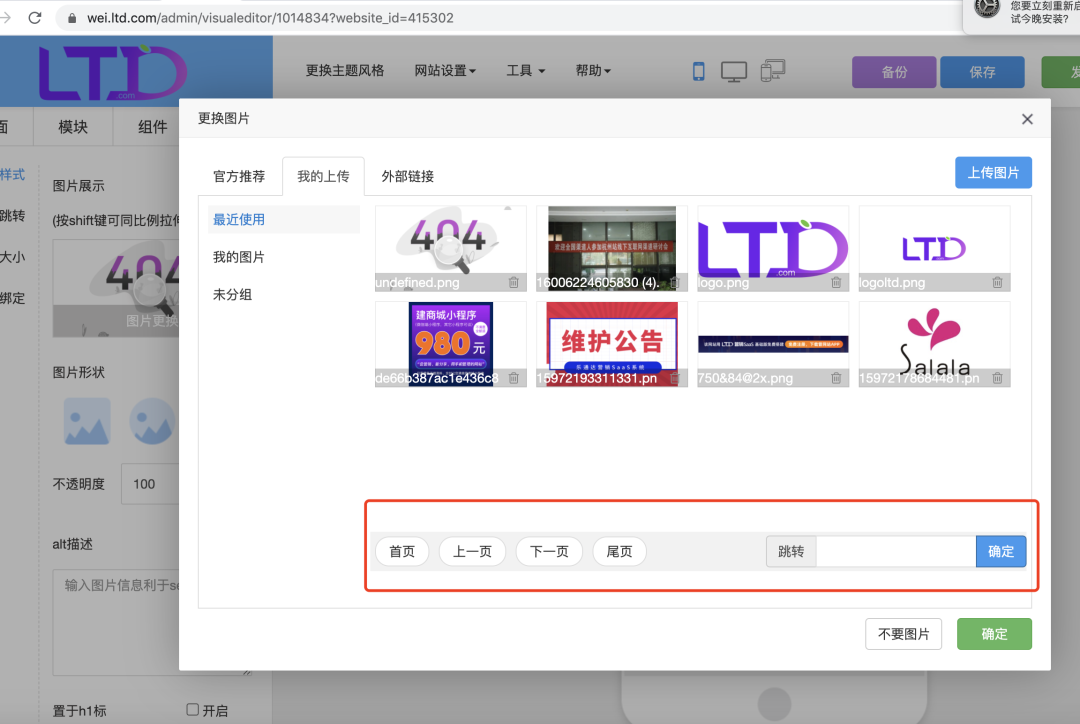This screenshot has height=724, width=1080.
Task: Click the 404 image preview in sidebar
Action: 116,288
